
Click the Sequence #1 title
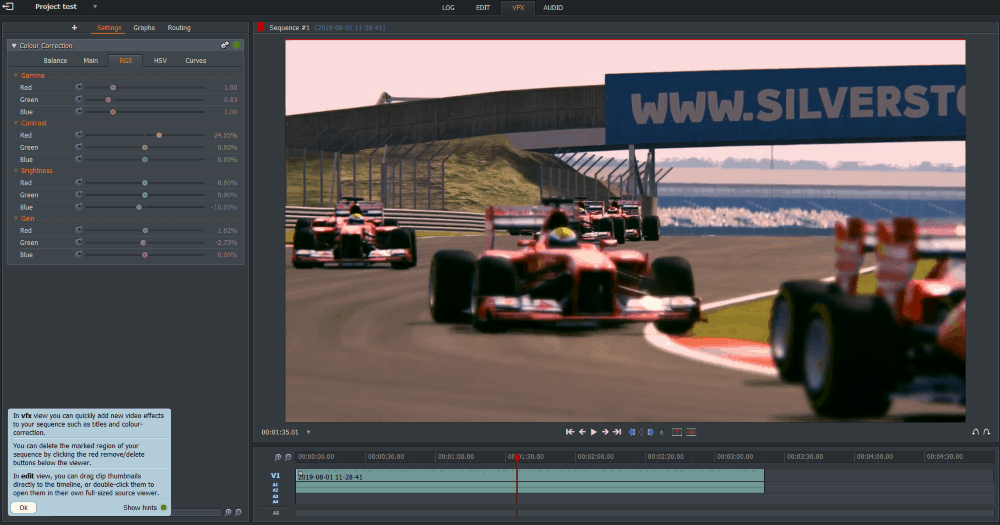click(290, 27)
